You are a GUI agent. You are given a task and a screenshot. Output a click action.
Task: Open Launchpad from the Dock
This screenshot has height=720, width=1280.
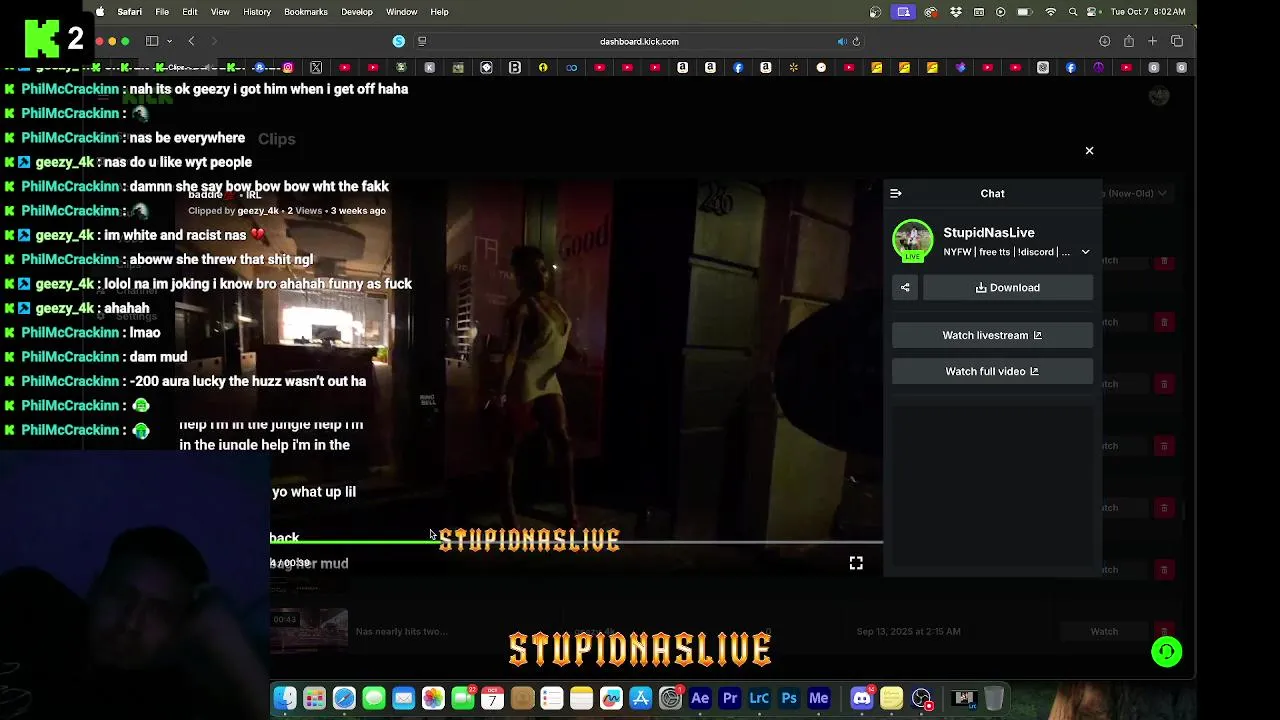click(x=314, y=698)
